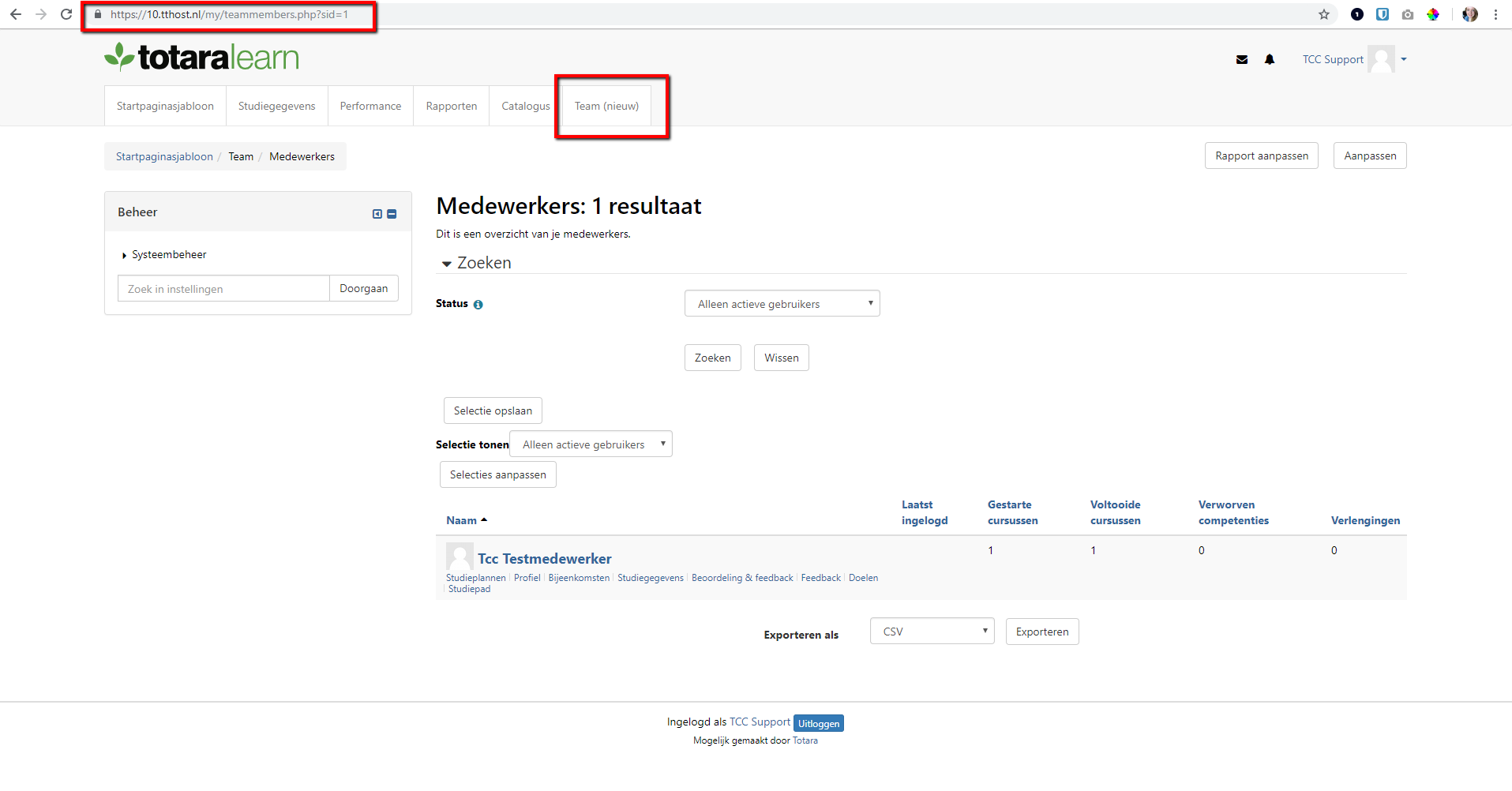Sort the table by Naam column
The width and height of the screenshot is (1512, 791).
tap(461, 520)
